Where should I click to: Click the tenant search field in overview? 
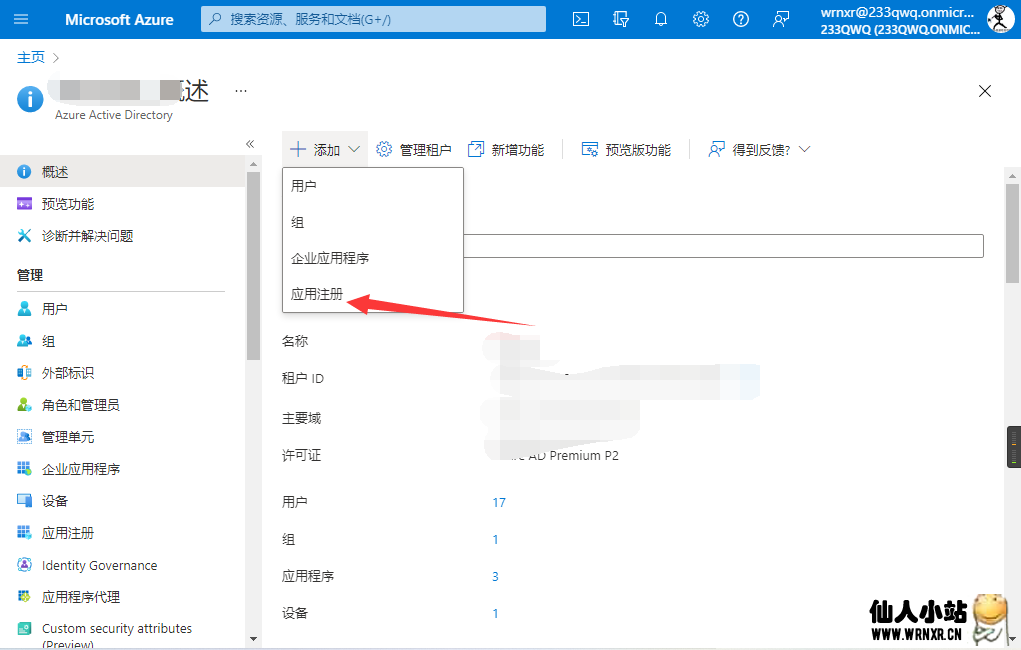[x=723, y=246]
